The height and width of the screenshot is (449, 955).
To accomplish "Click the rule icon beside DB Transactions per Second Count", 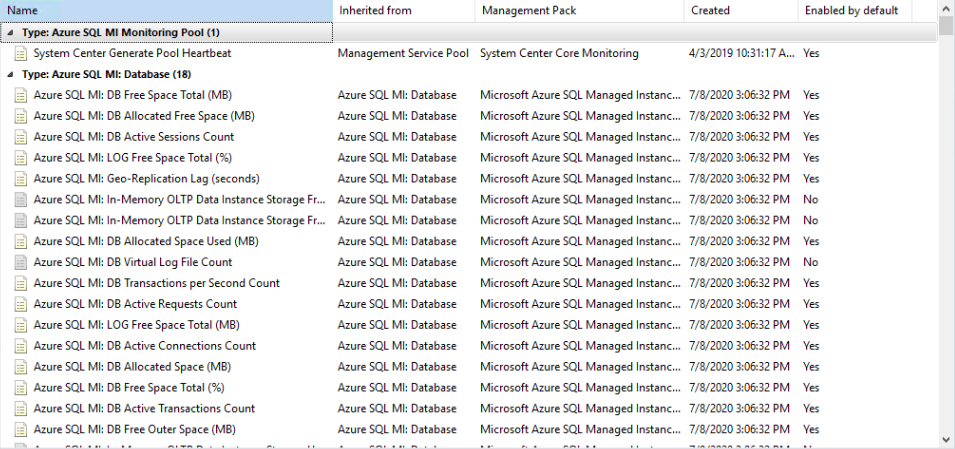I will pyautogui.click(x=21, y=283).
